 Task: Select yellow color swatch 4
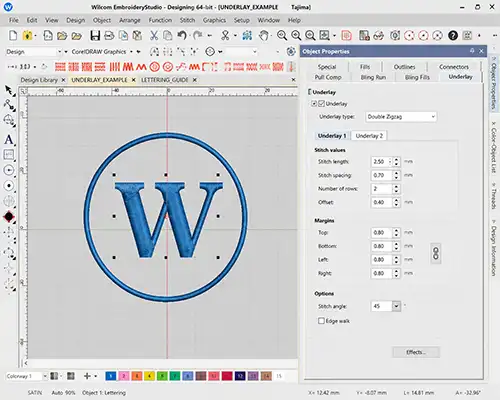[149, 376]
